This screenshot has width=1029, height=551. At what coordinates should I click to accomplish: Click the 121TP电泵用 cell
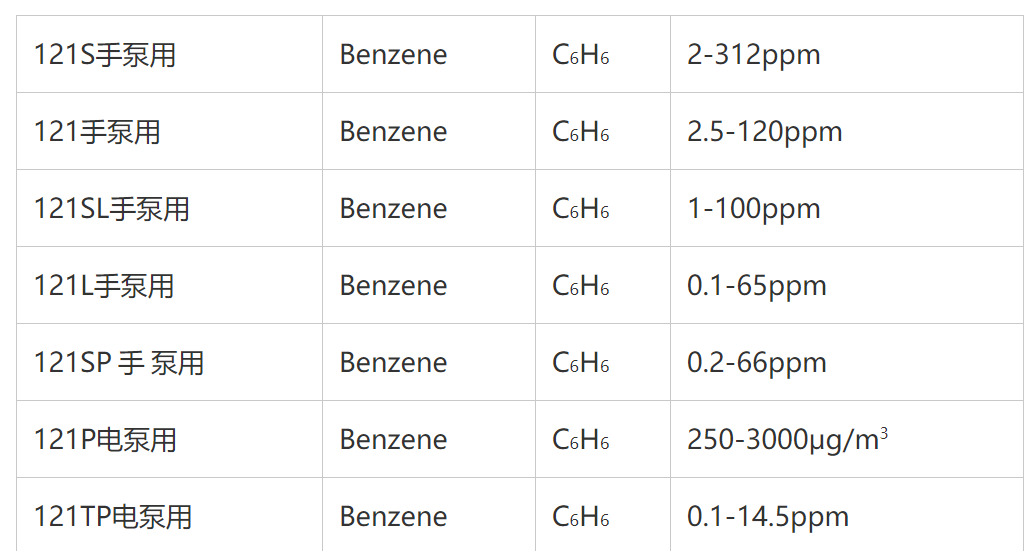pyautogui.click(x=113, y=517)
